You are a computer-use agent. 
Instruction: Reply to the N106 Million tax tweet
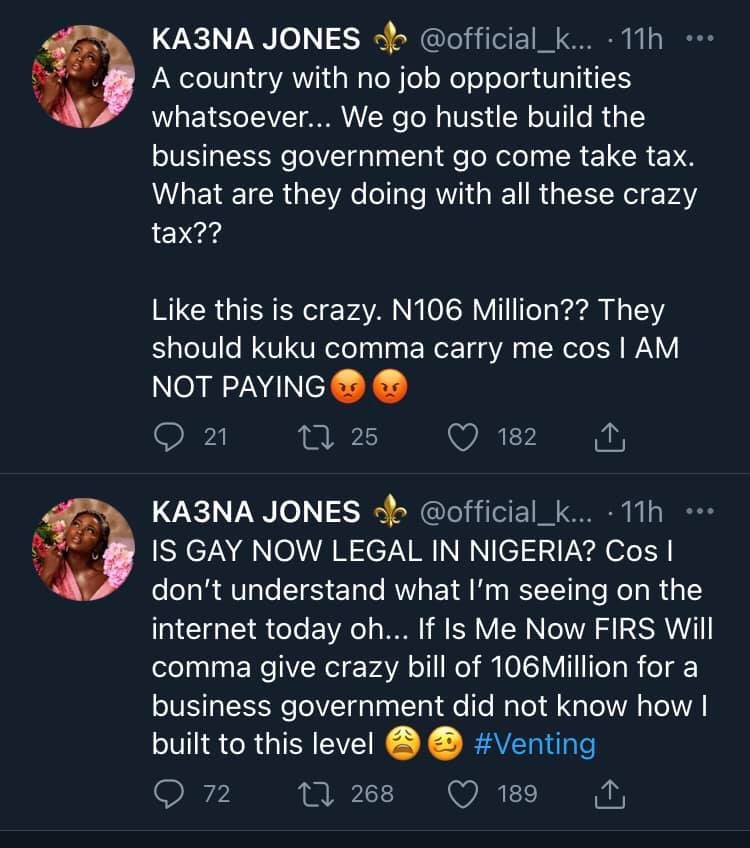coord(168,437)
